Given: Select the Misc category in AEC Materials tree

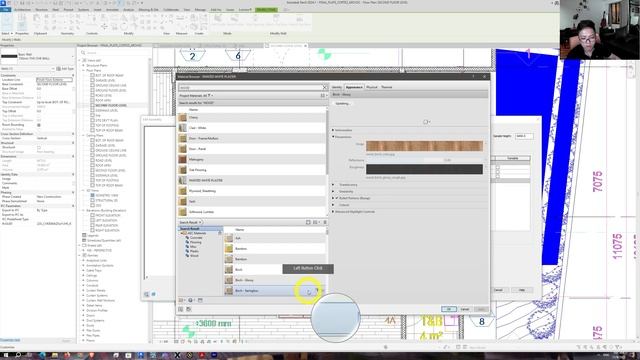Looking at the screenshot, I should [193, 247].
